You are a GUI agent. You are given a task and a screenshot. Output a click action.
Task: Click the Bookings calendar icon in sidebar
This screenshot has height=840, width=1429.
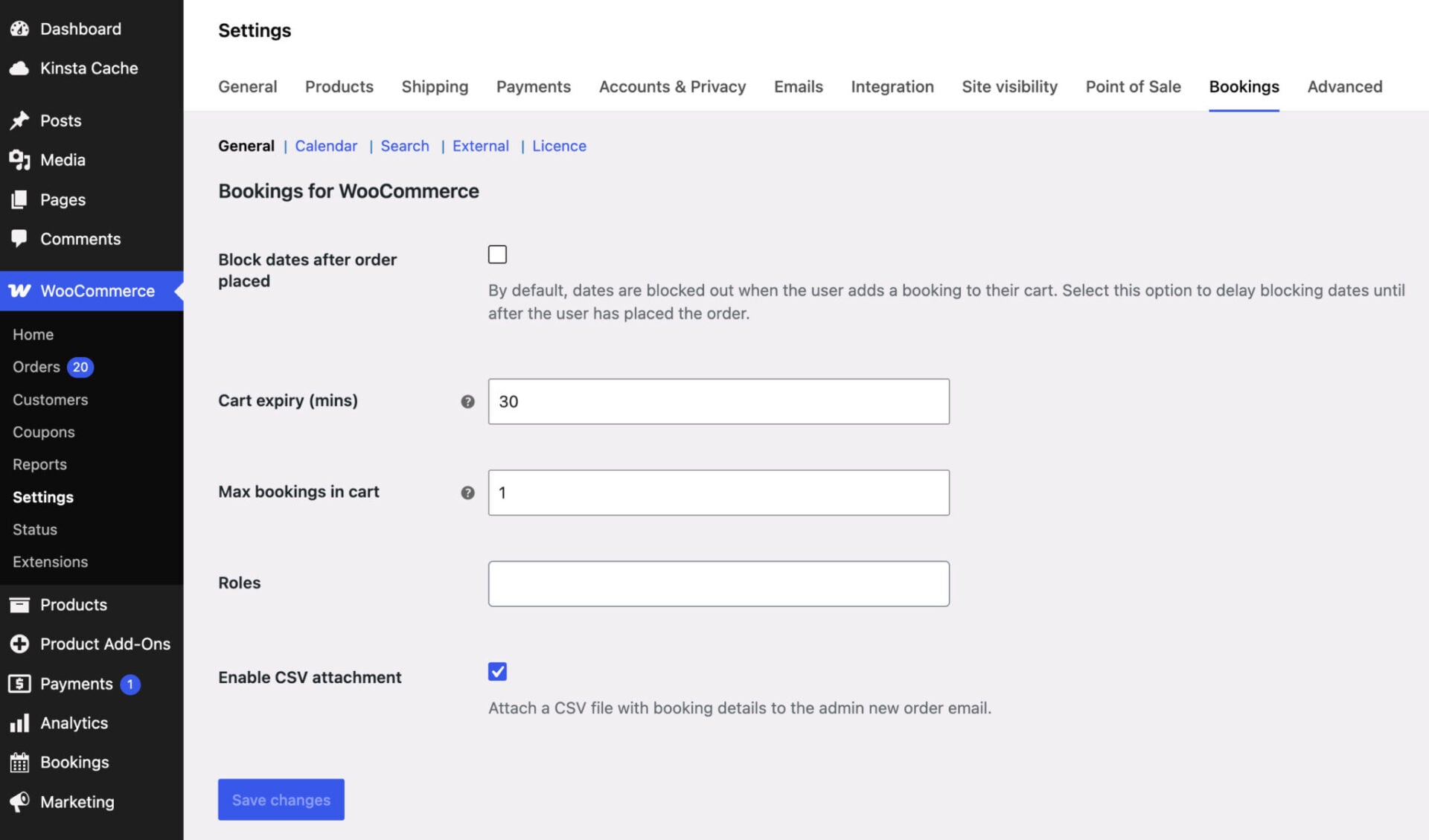click(19, 763)
